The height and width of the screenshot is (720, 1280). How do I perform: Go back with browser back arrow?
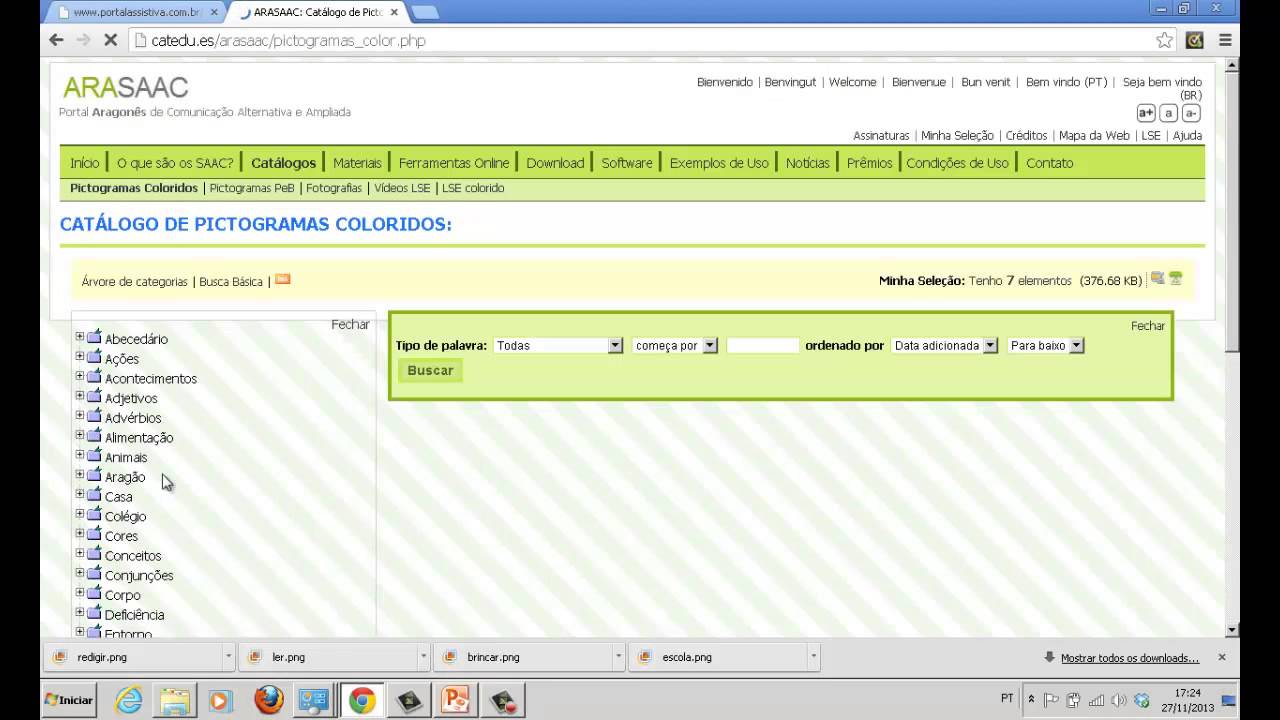click(56, 40)
